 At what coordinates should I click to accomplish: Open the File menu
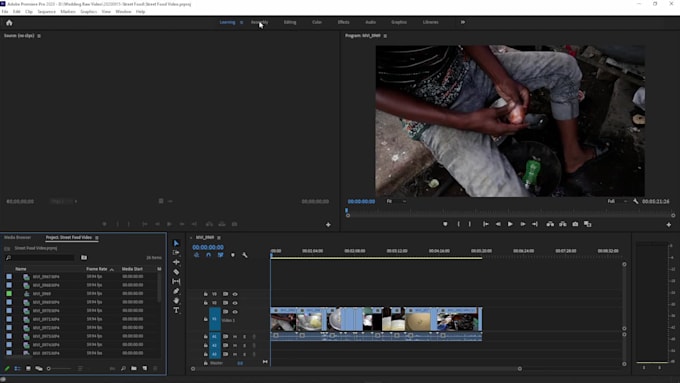coord(5,12)
